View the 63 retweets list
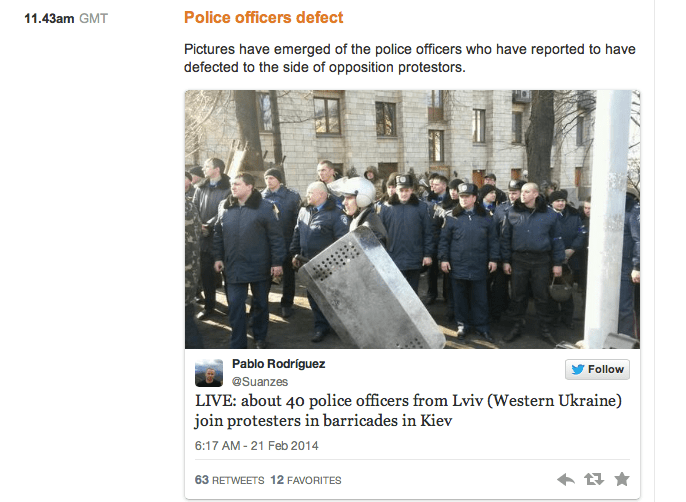The image size is (686, 502). (x=229, y=480)
